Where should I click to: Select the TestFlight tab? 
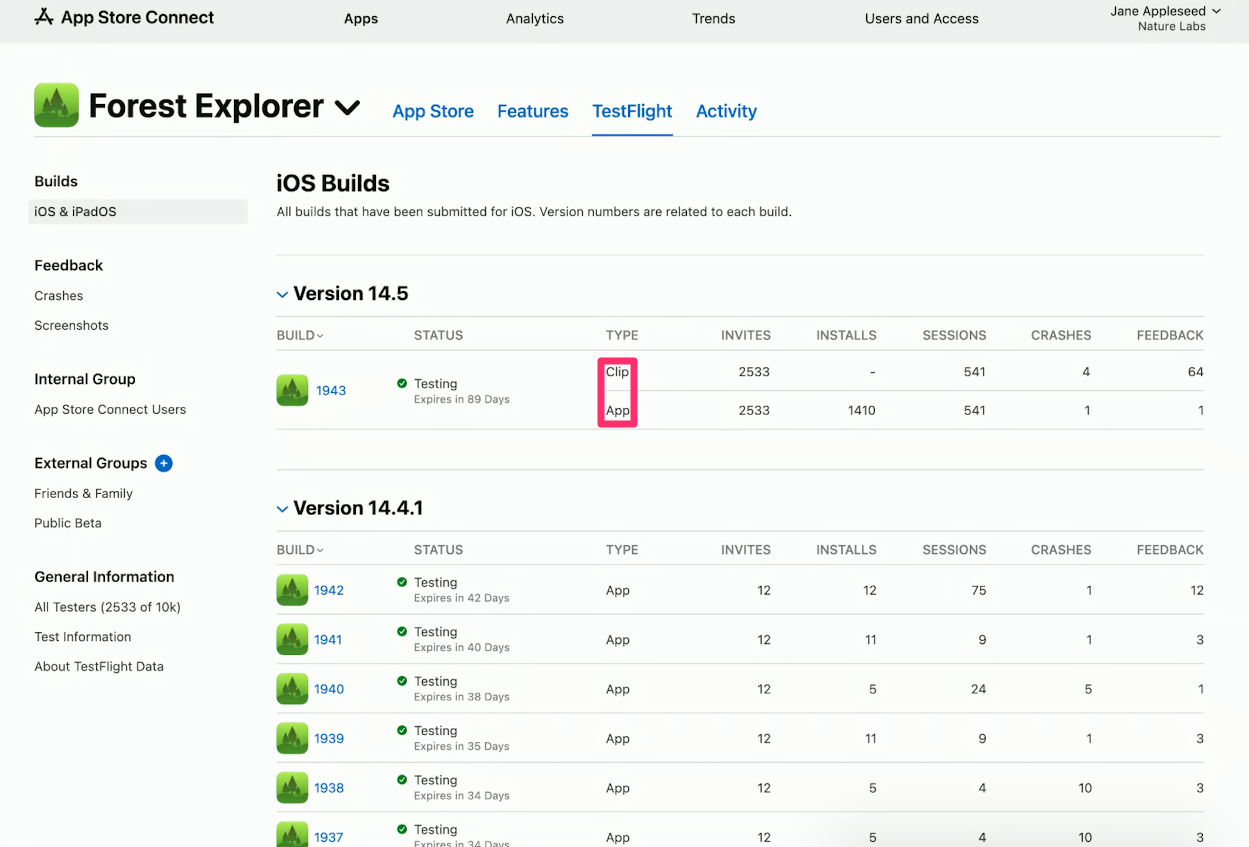[x=632, y=111]
